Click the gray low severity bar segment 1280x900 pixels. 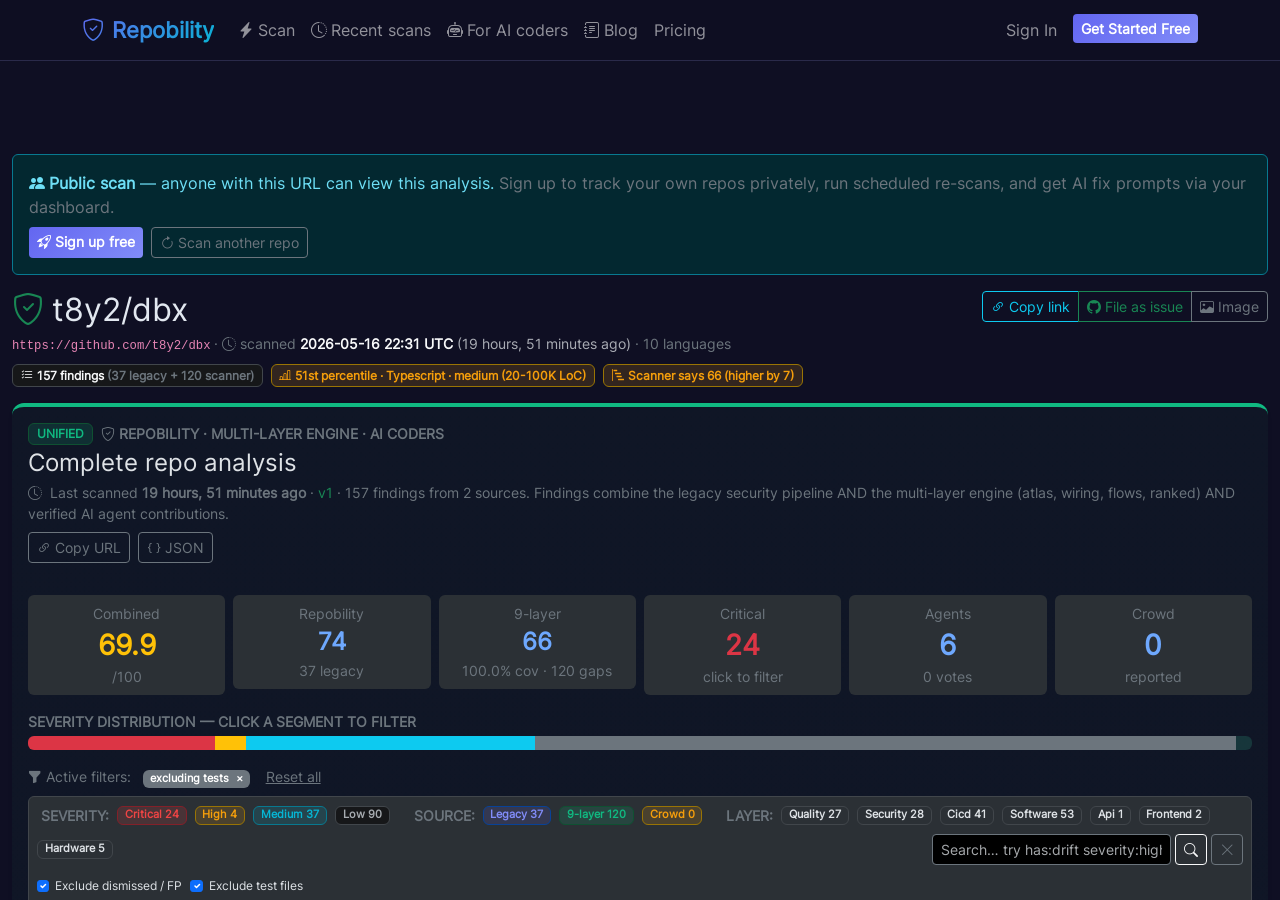(x=885, y=743)
